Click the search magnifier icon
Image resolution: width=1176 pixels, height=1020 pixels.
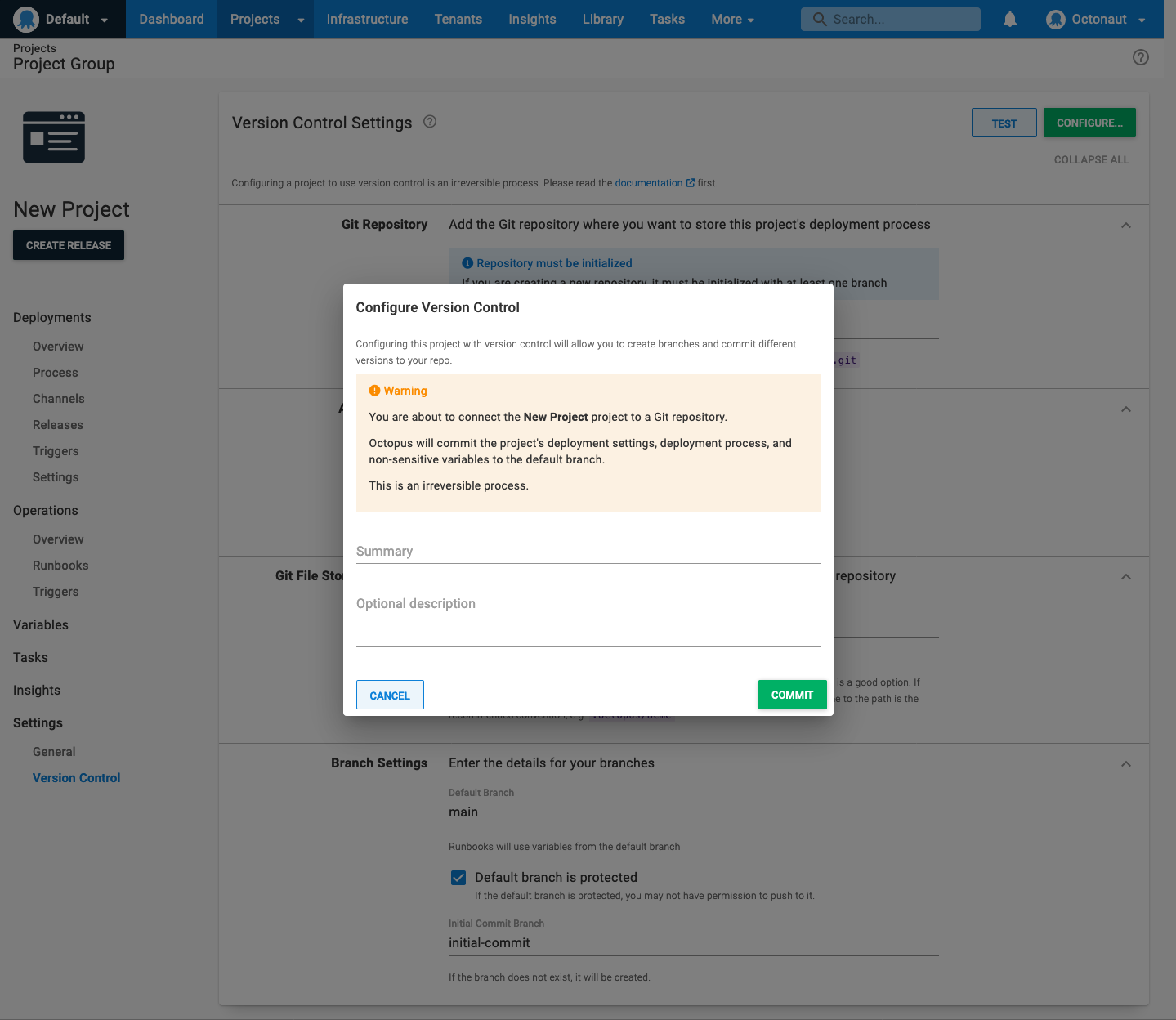820,19
